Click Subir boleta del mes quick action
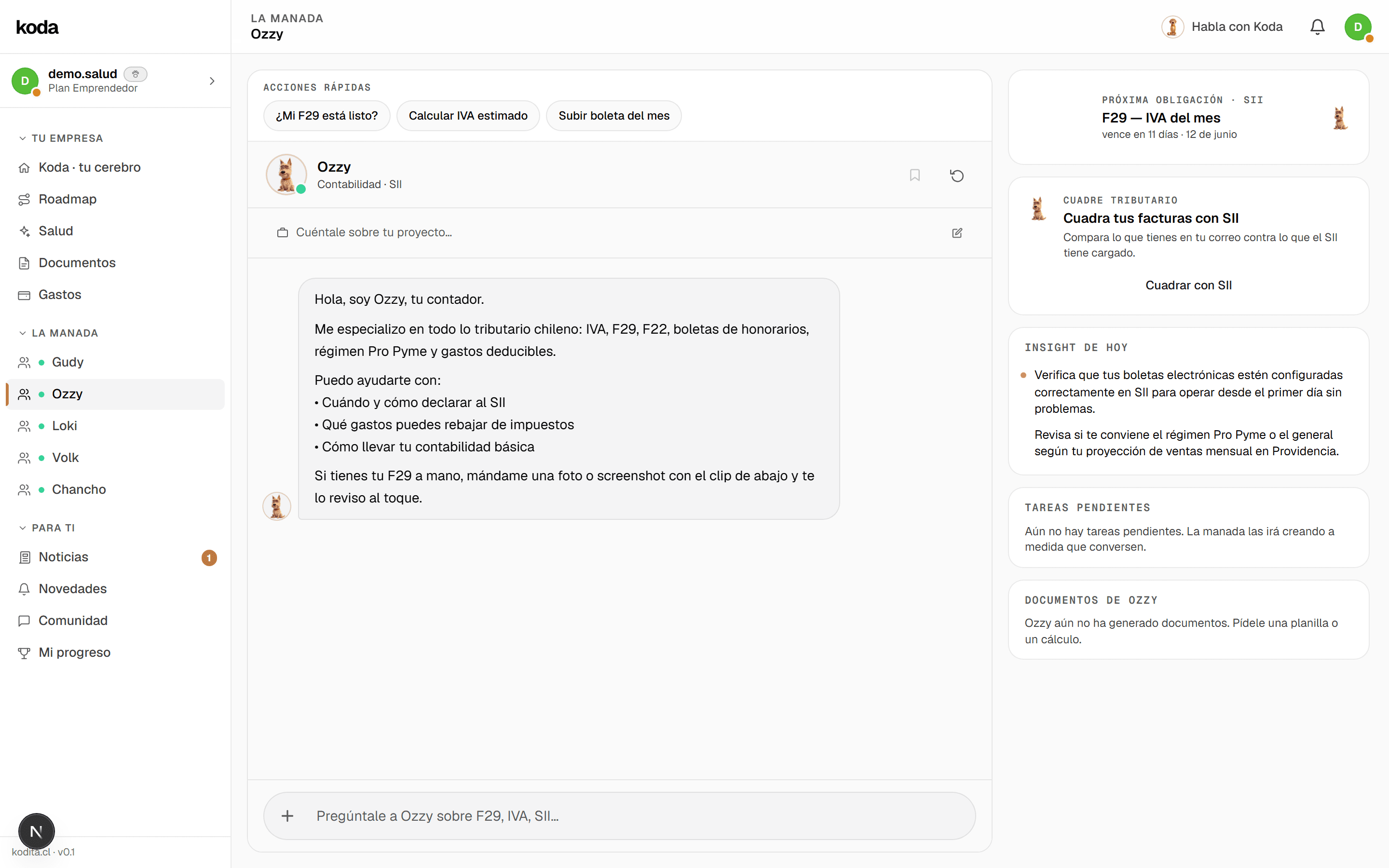Screen dimensions: 1389x868 coord(613,116)
